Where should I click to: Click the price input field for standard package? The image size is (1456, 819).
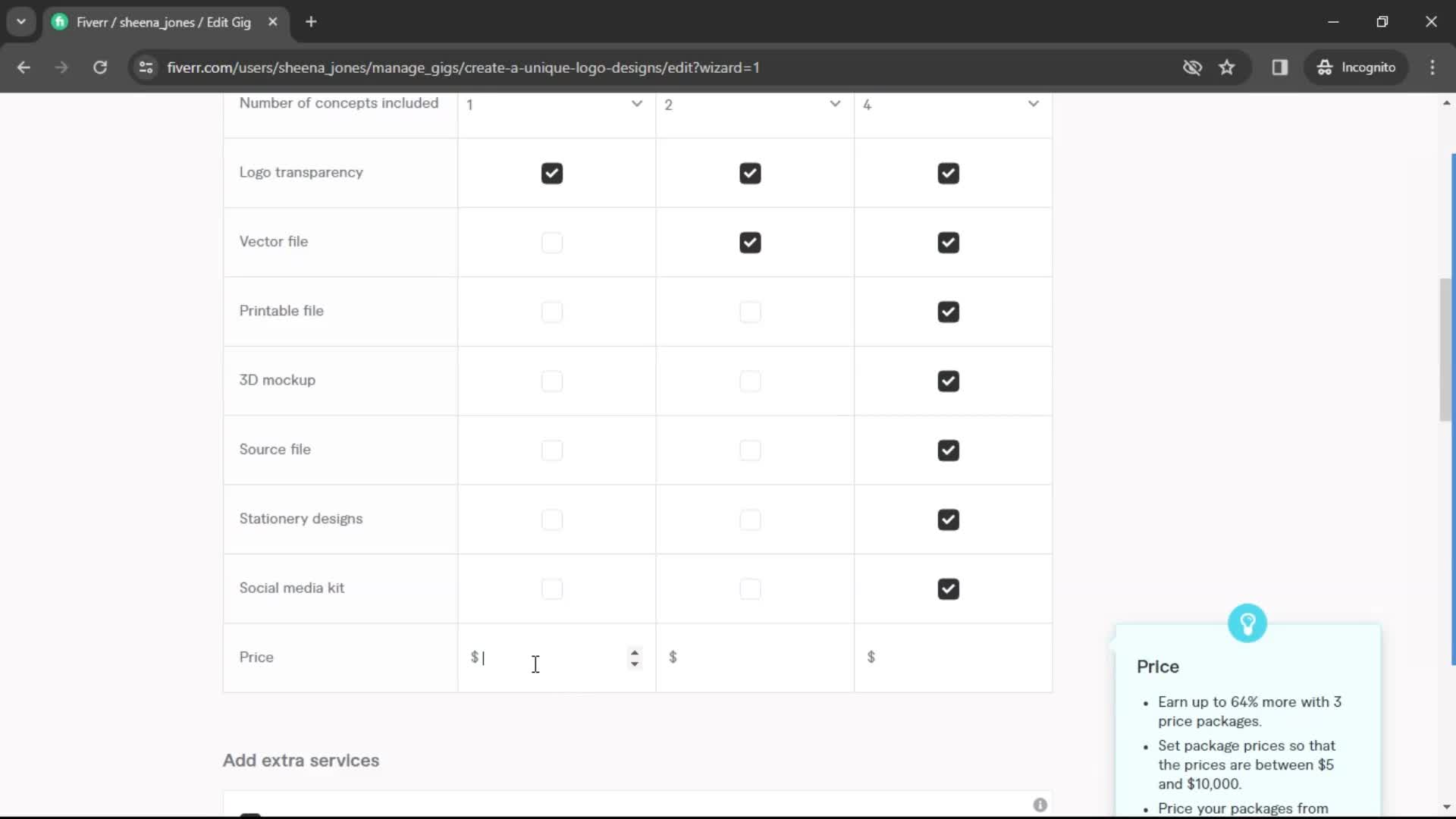[754, 657]
